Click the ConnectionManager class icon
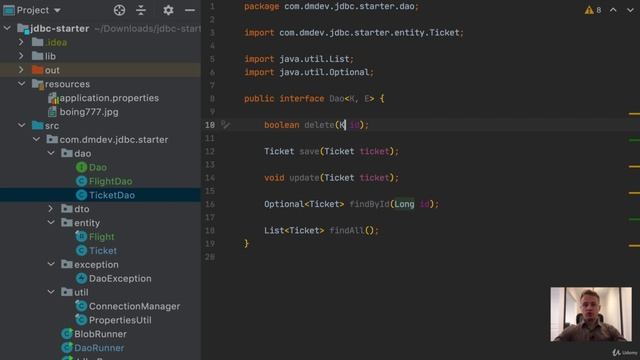 tap(81, 306)
